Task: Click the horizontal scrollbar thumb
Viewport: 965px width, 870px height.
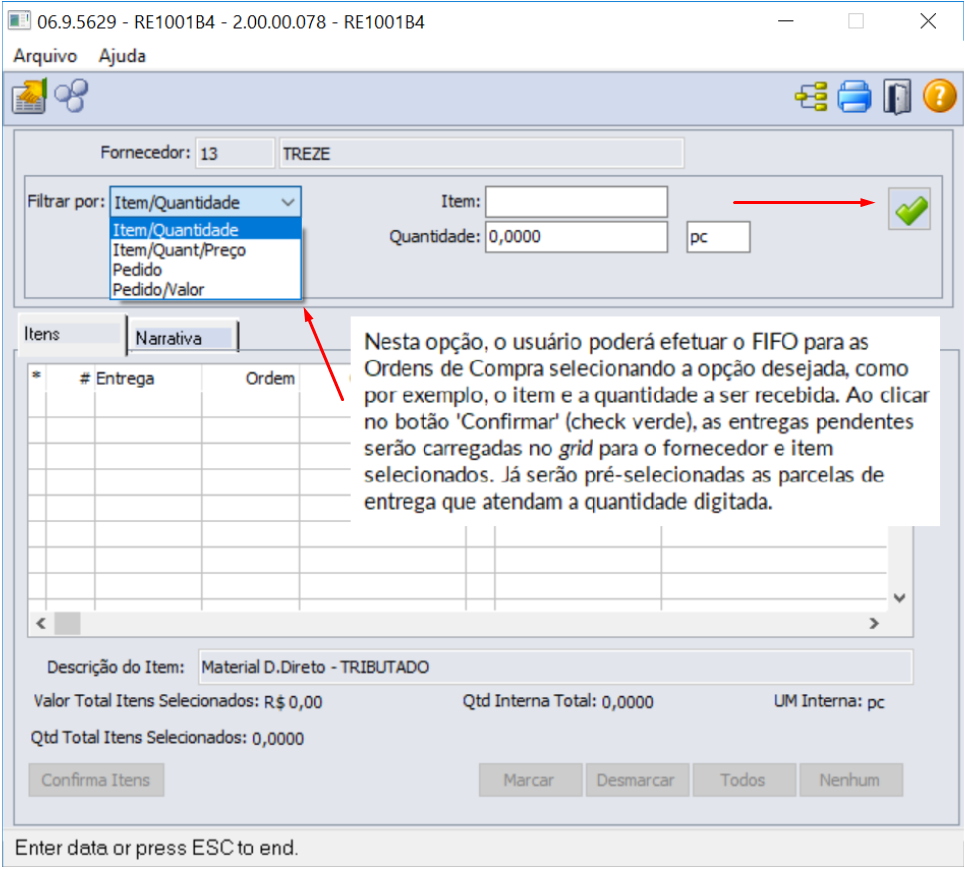Action: [68, 623]
